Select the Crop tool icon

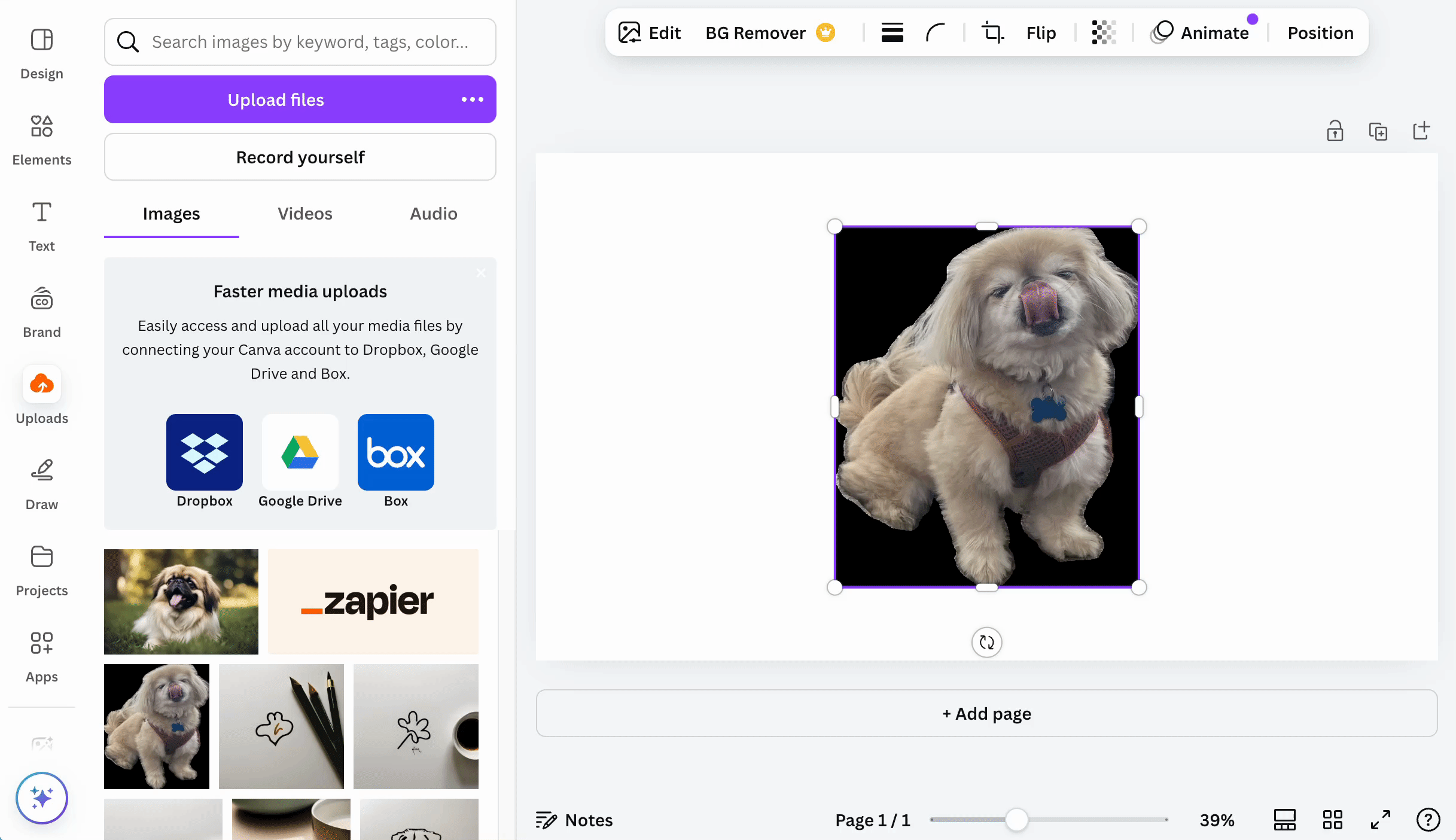coord(992,32)
